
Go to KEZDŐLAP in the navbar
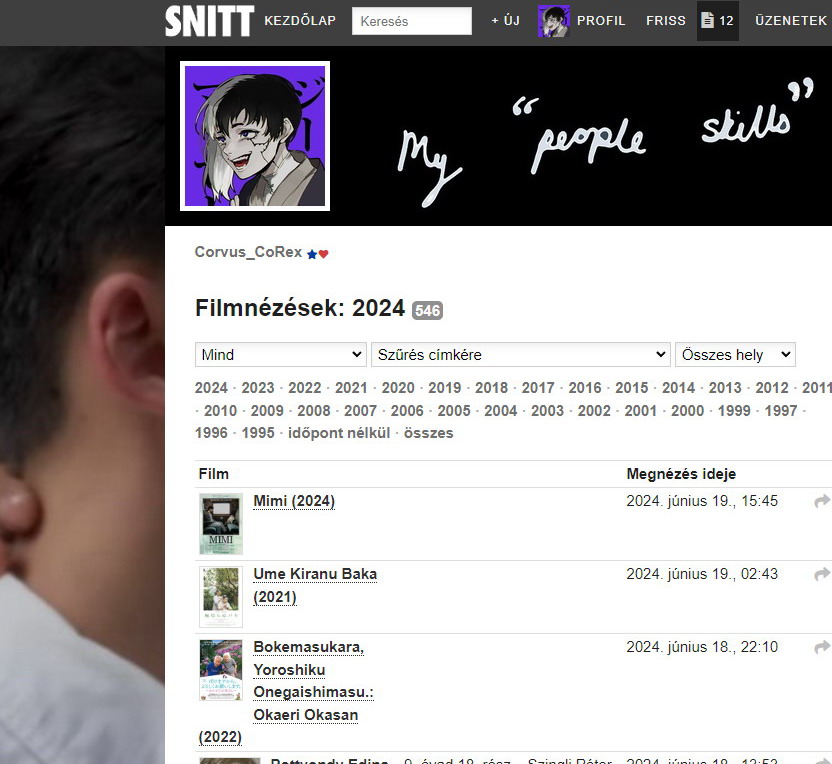click(x=300, y=21)
